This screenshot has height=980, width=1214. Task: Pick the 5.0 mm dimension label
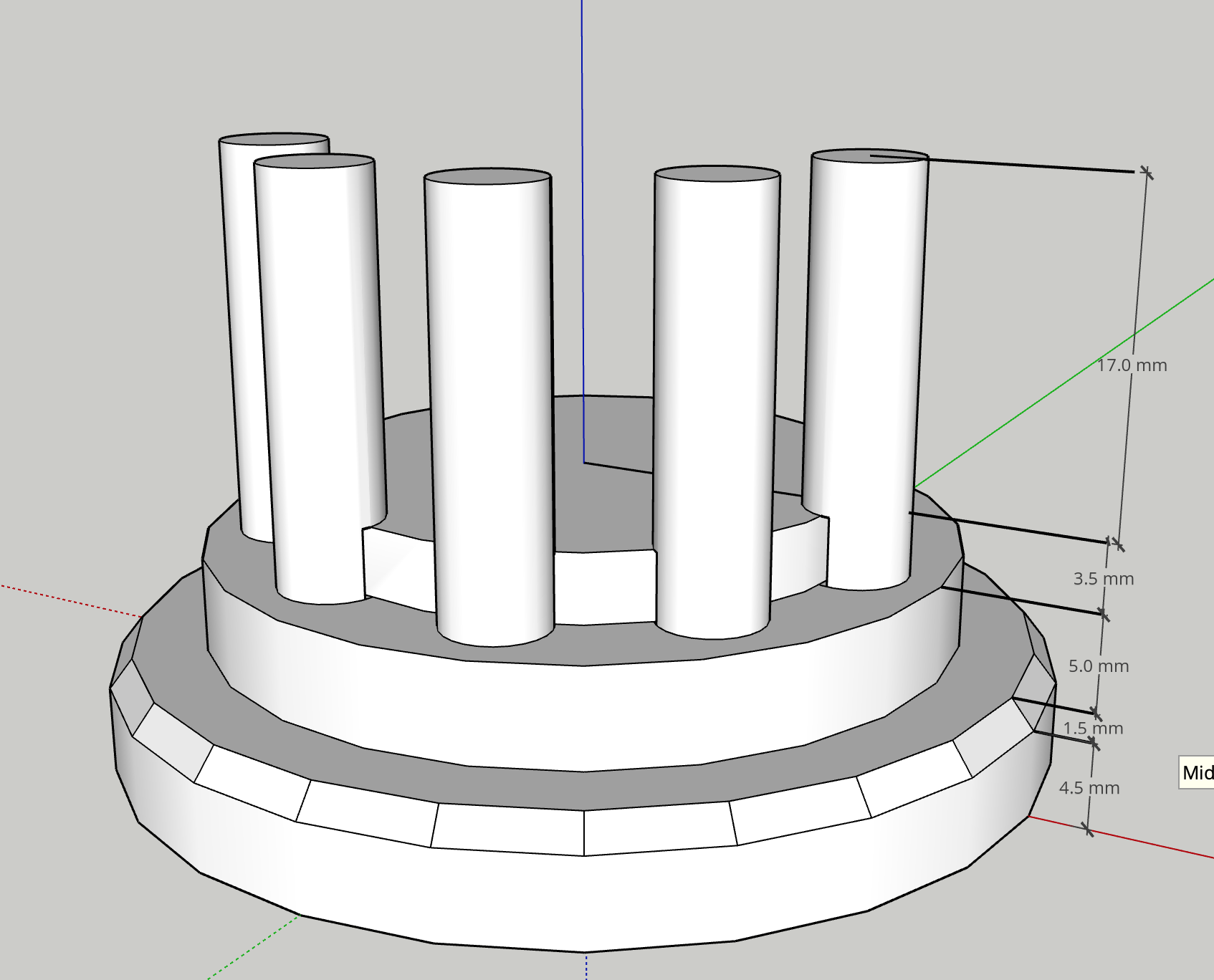tap(1098, 666)
